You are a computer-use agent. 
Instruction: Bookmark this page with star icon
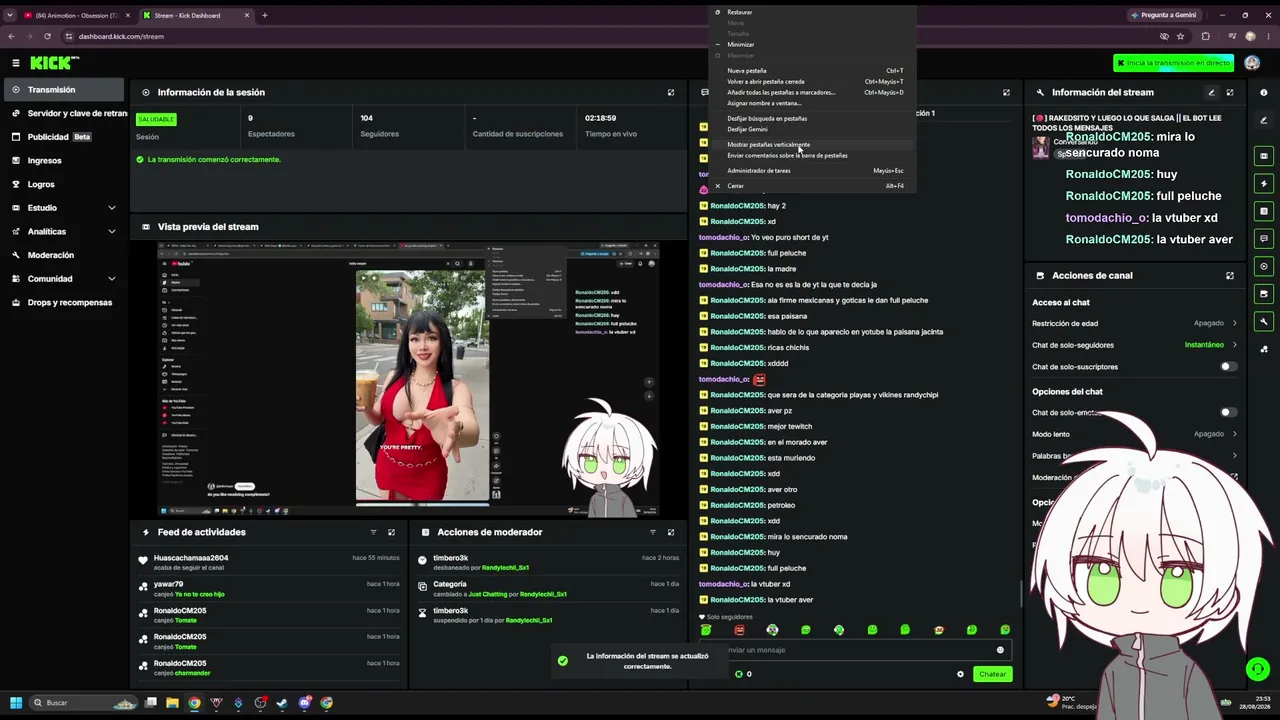[x=1181, y=36]
